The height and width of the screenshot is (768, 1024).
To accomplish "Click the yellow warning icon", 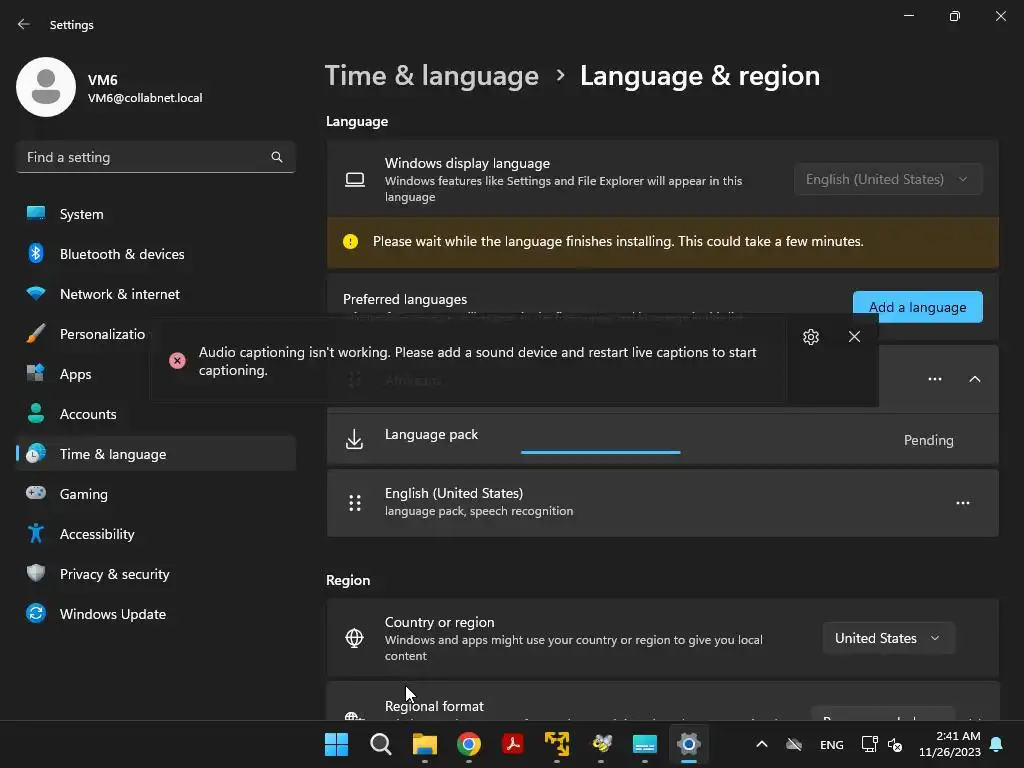I will [351, 242].
